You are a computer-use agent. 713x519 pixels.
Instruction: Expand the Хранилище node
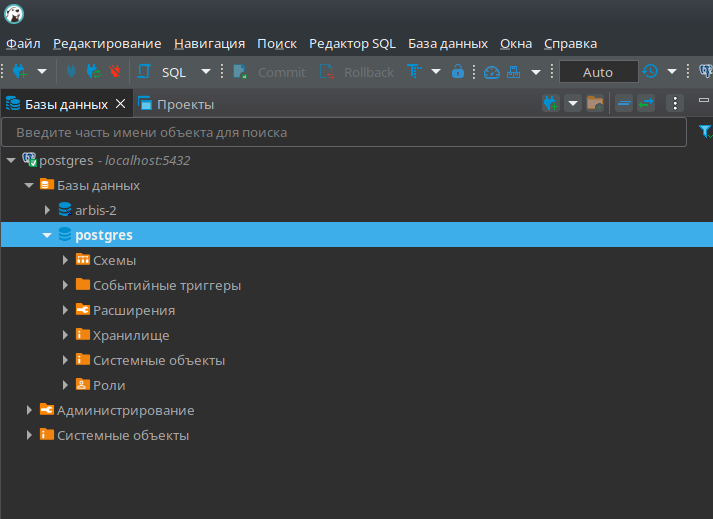(x=65, y=335)
